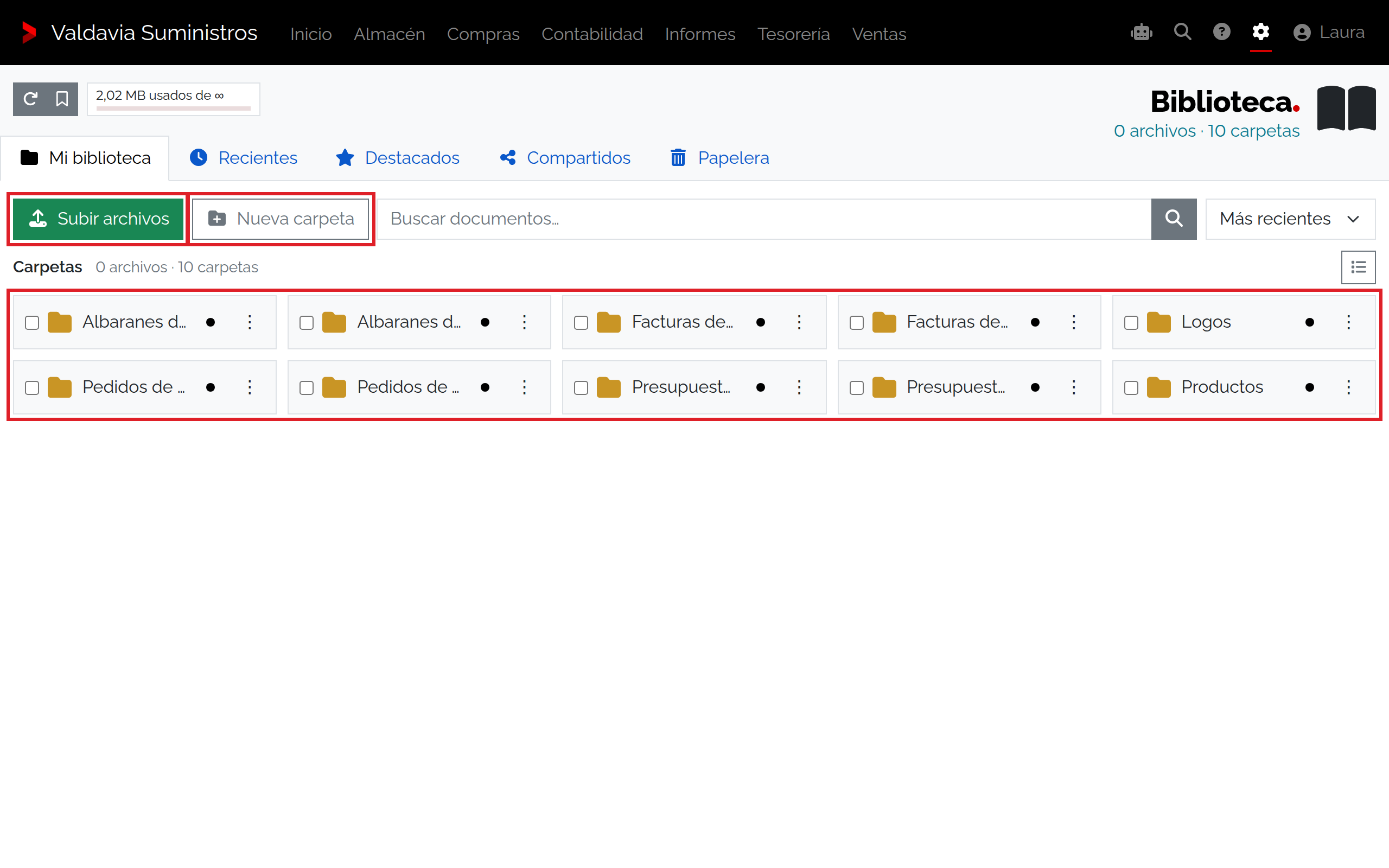Select the Productos folder checkbox
Screen dimensions: 1389x868
coord(1131,387)
